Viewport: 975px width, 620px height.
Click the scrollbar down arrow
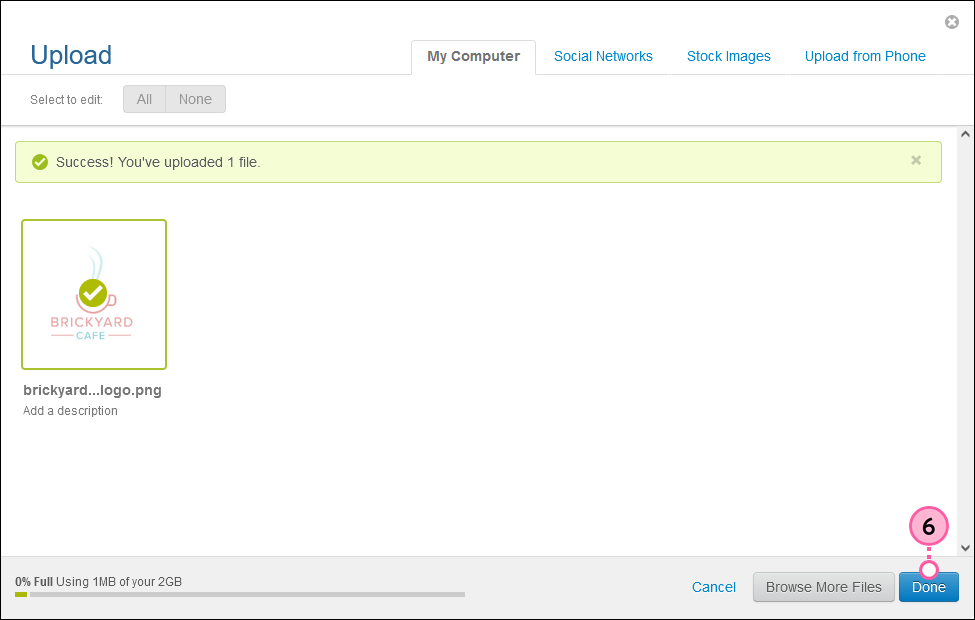(965, 548)
